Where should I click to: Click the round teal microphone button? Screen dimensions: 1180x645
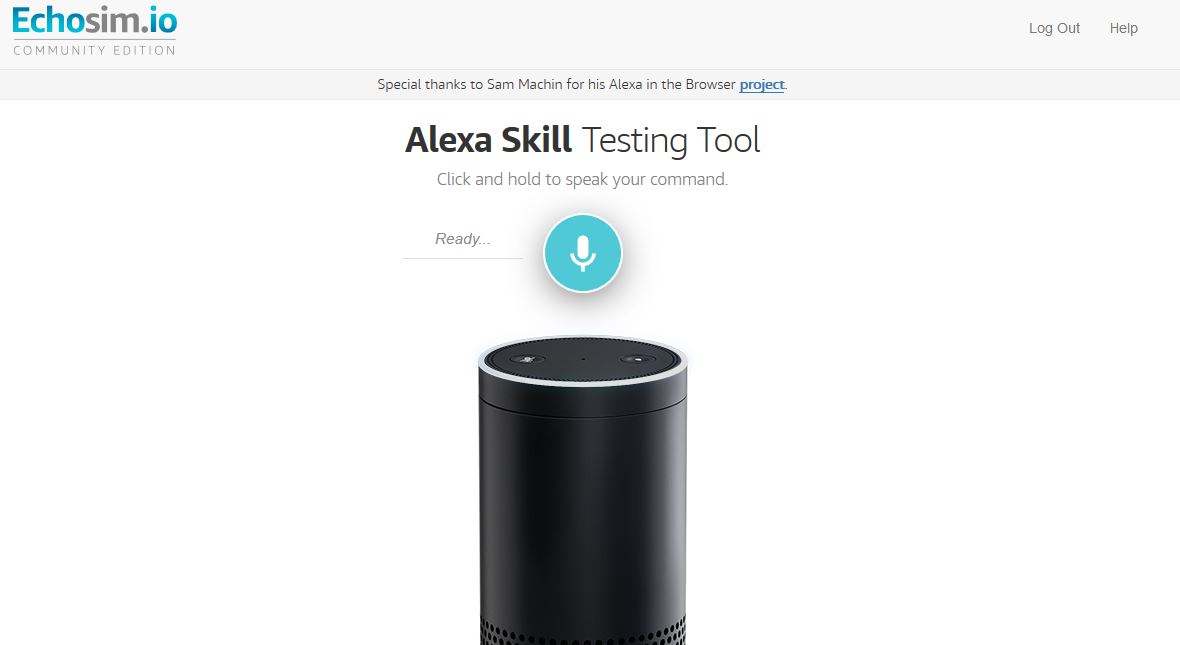point(582,253)
